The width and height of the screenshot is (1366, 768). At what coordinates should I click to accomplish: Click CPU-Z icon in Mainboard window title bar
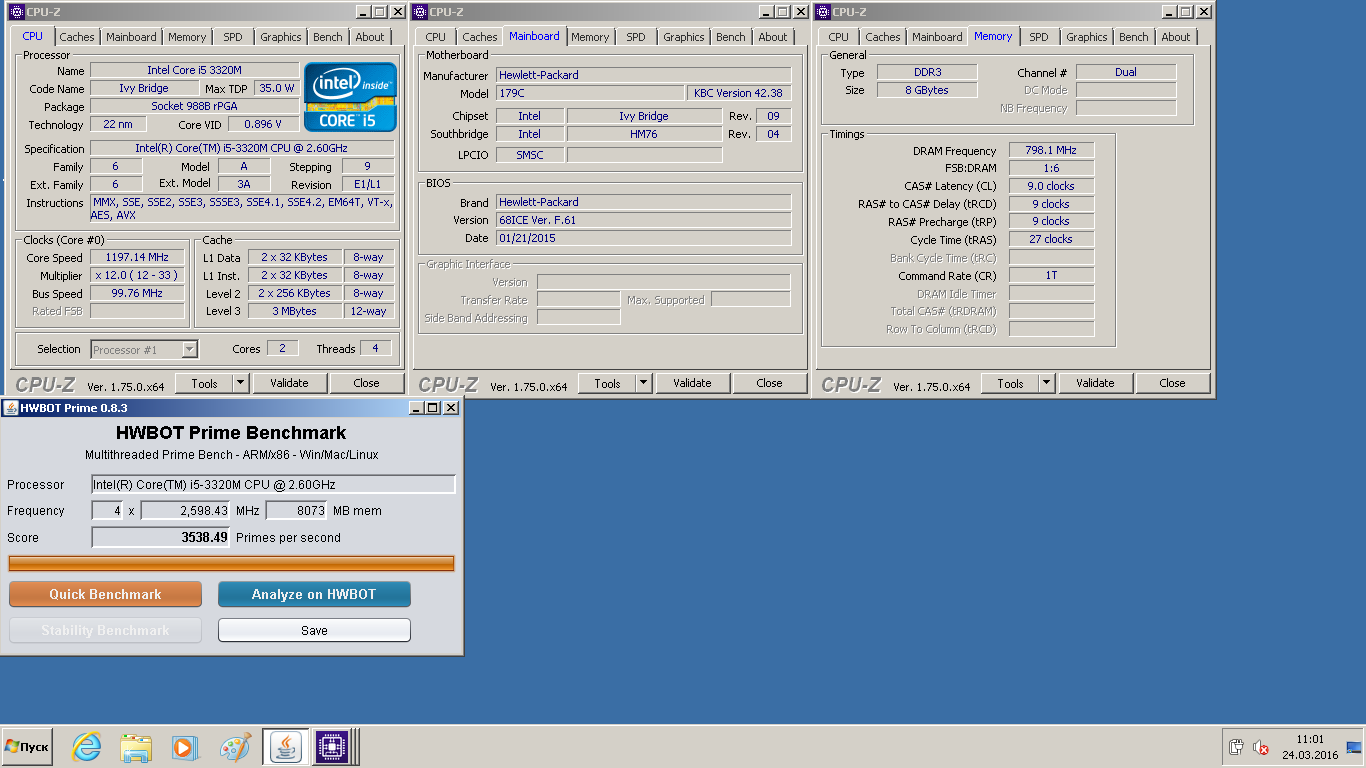tap(420, 12)
